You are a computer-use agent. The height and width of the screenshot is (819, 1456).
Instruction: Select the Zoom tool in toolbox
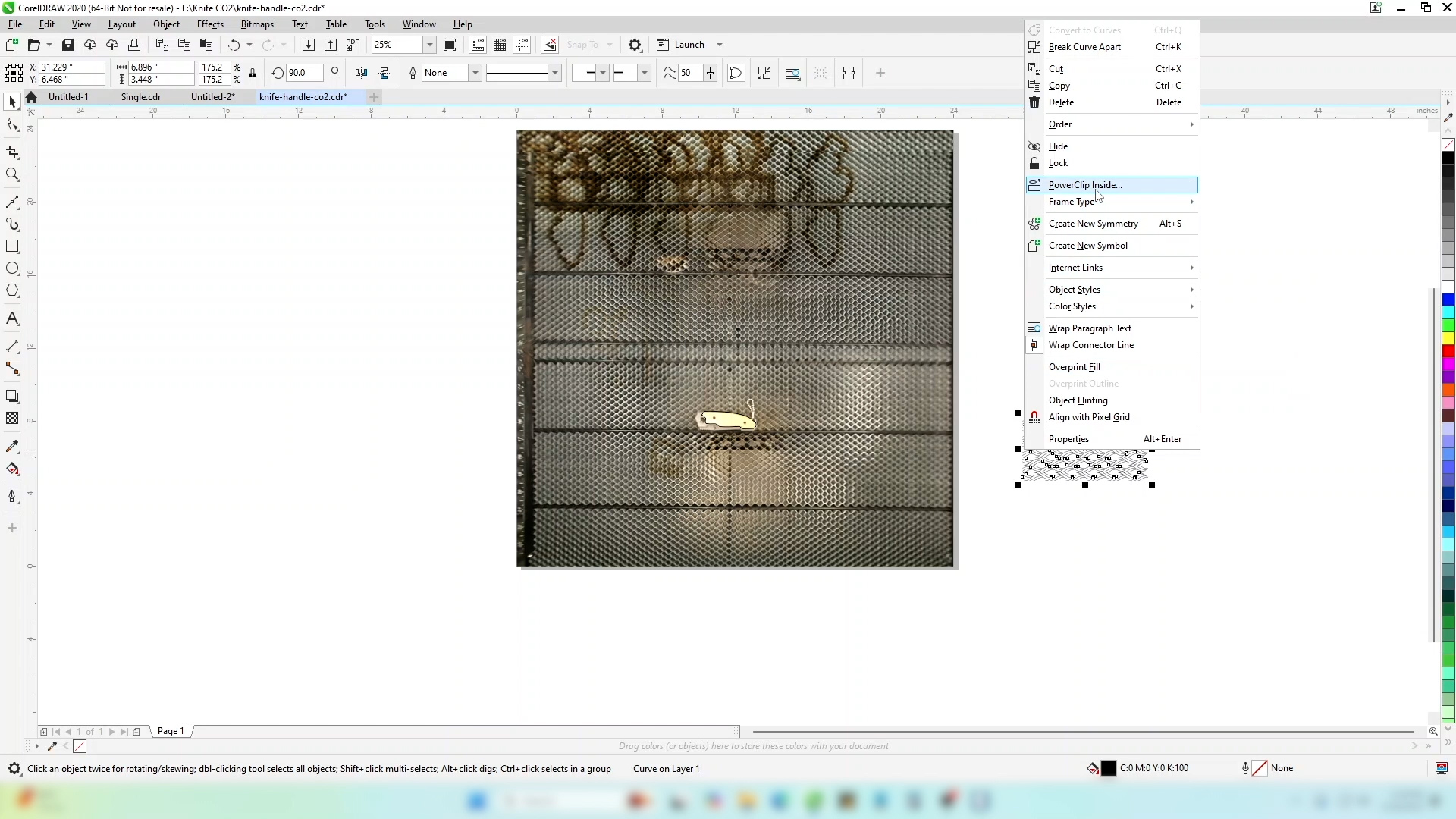[12, 175]
